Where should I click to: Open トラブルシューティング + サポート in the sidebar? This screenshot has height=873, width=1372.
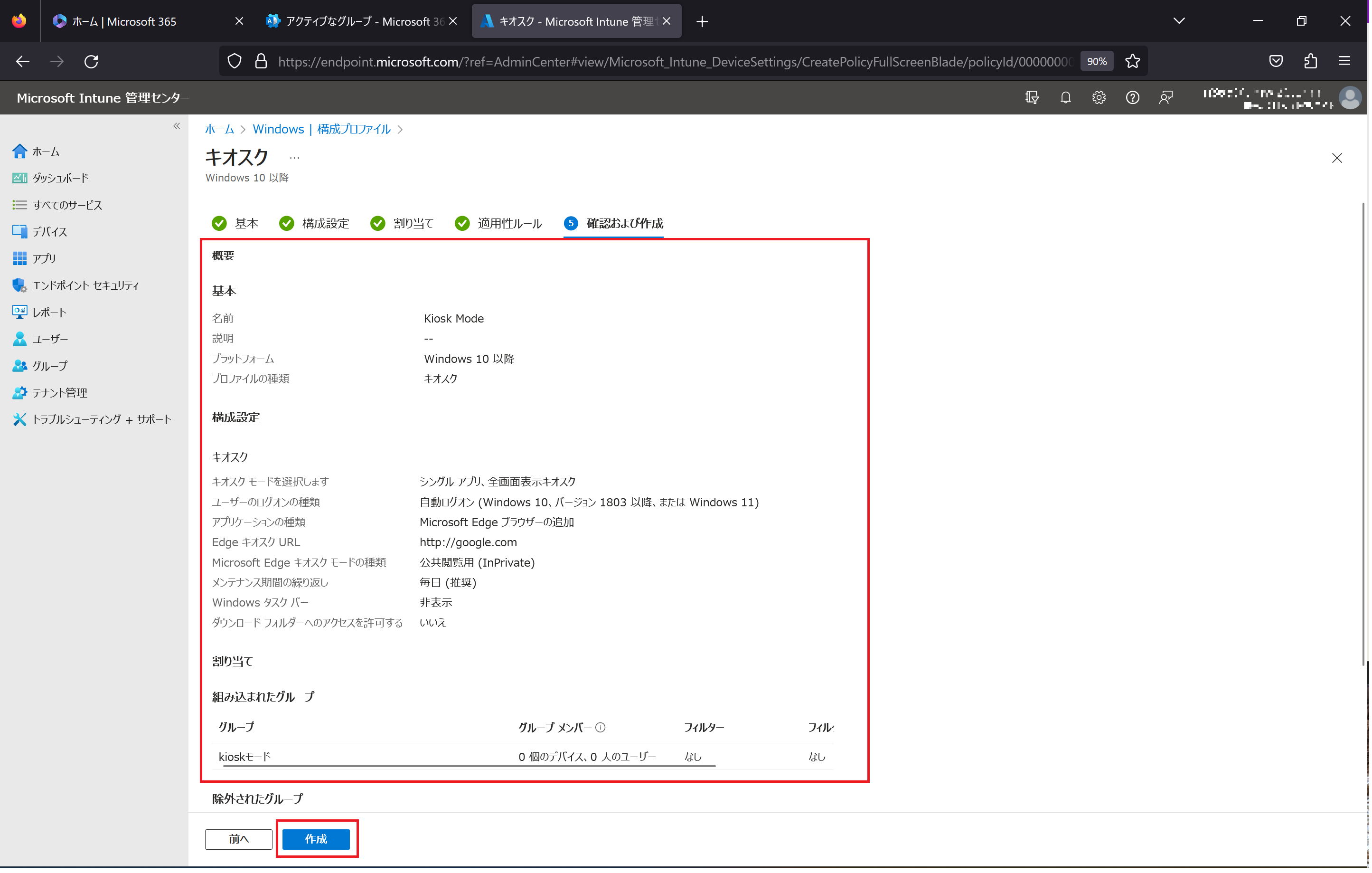click(x=92, y=420)
